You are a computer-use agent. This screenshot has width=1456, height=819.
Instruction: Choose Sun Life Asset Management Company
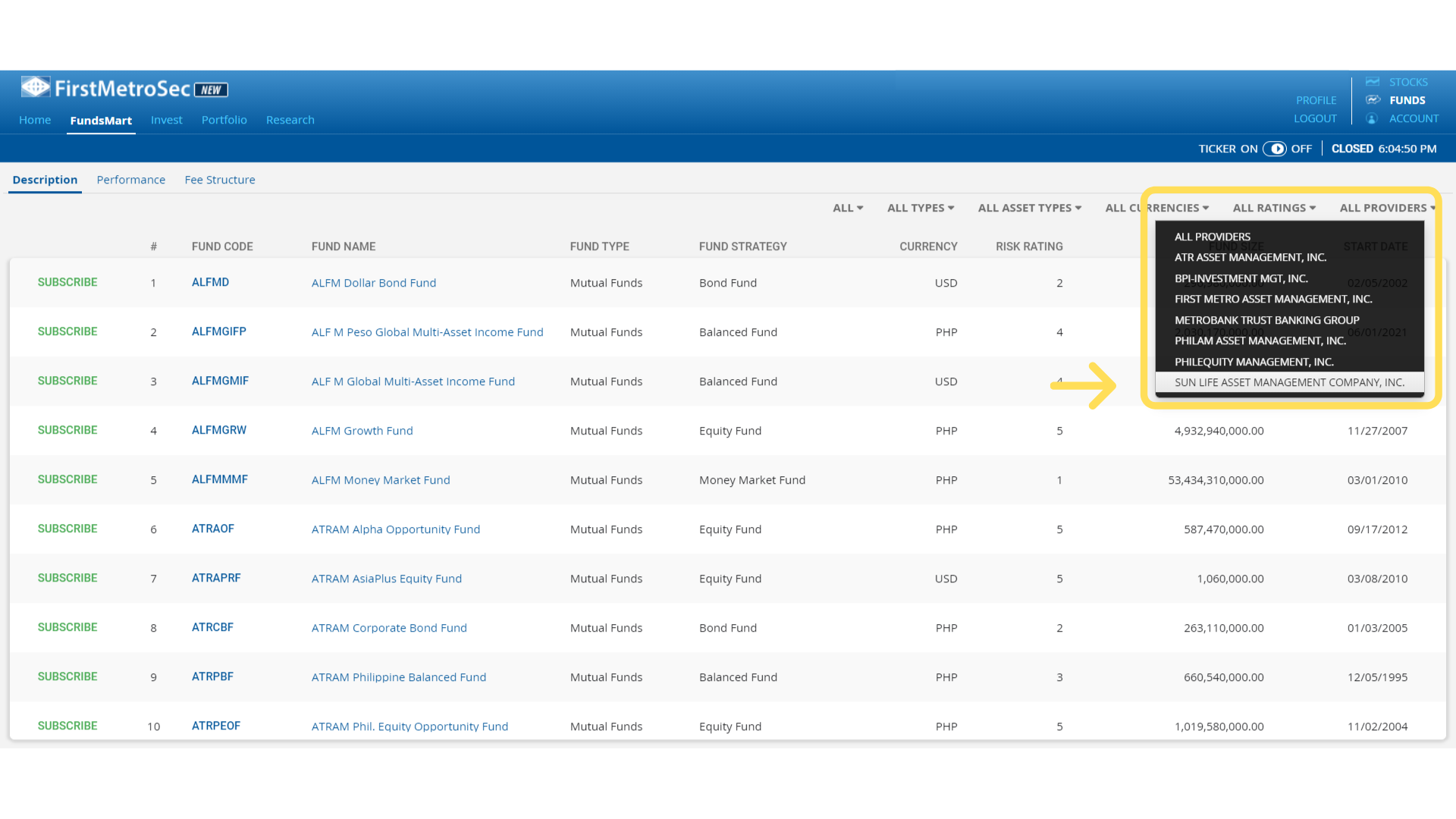[x=1289, y=382]
